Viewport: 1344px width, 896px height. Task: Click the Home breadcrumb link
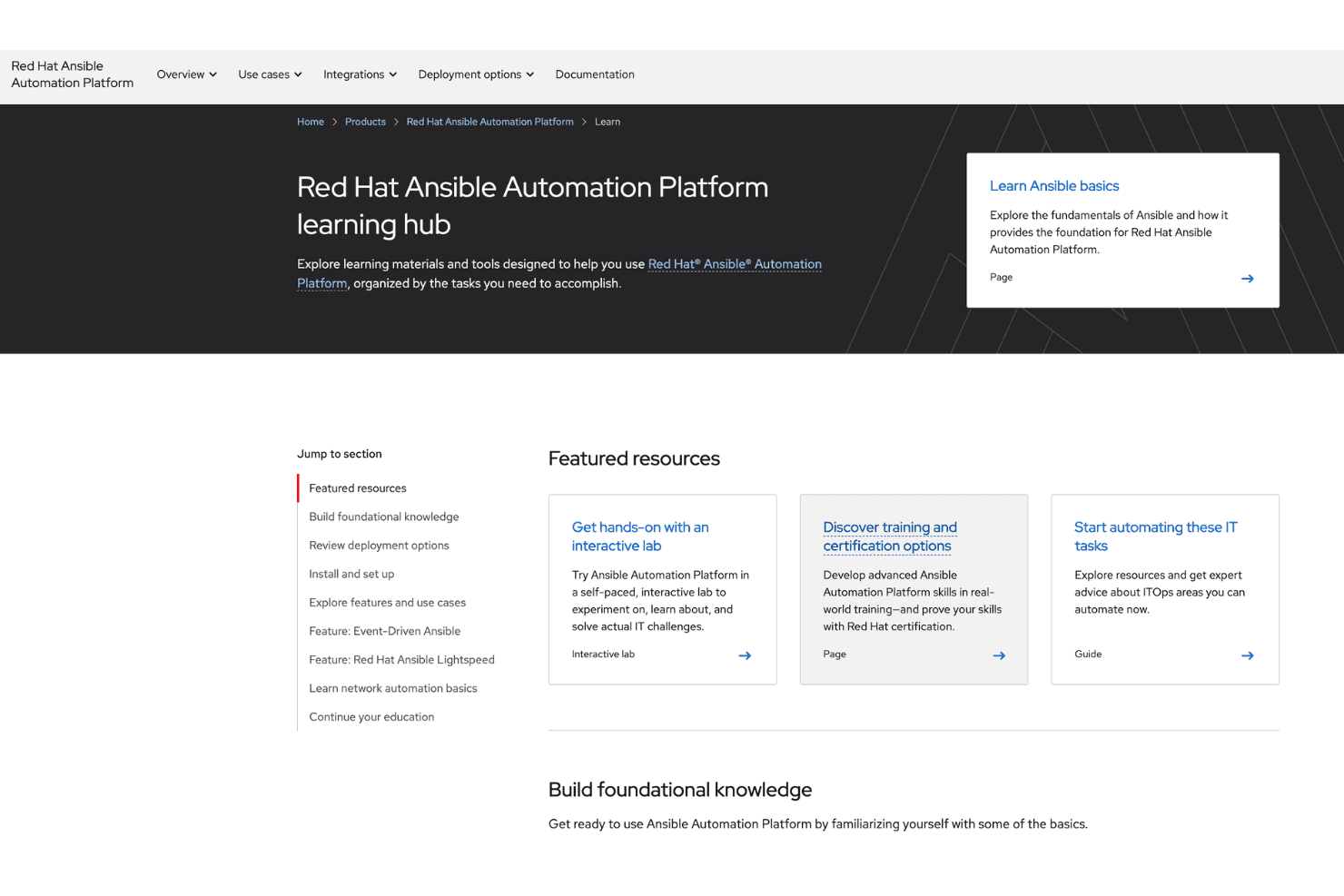(311, 122)
